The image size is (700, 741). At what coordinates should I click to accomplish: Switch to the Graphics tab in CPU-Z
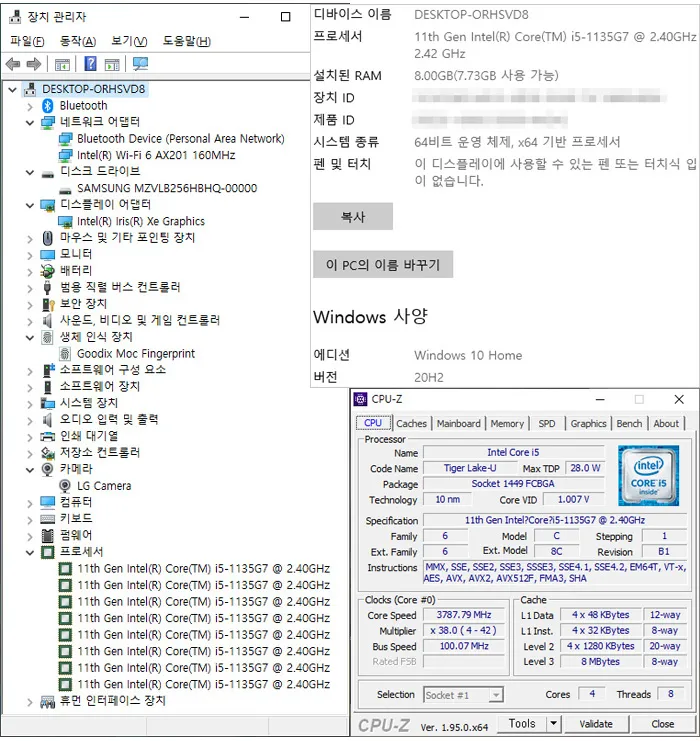(588, 423)
